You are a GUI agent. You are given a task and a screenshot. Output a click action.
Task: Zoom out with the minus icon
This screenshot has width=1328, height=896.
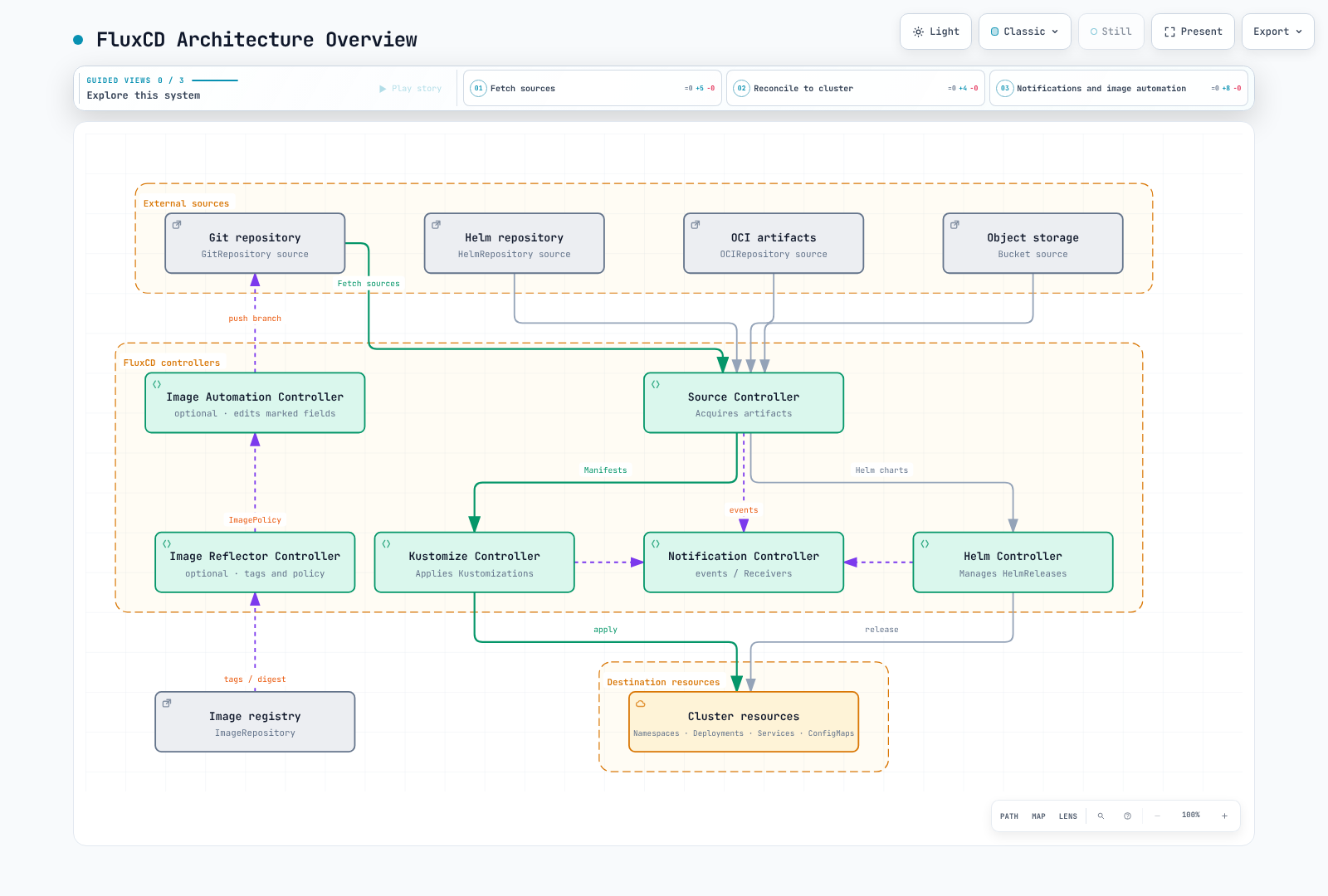(1157, 816)
